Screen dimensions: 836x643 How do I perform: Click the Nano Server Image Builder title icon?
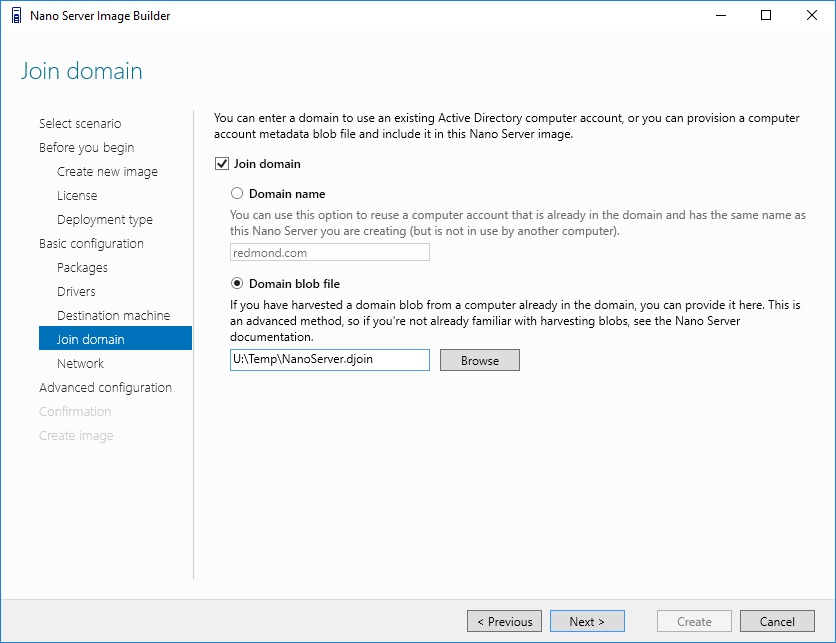tap(17, 15)
